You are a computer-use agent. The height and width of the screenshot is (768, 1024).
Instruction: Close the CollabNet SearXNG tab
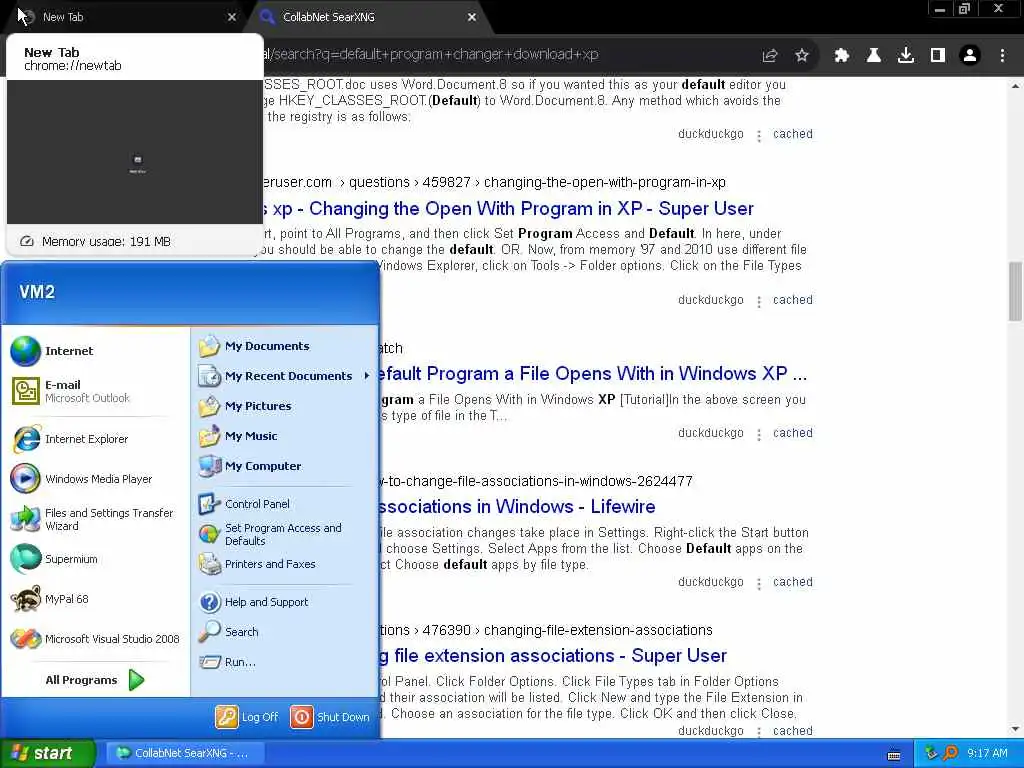tap(472, 17)
